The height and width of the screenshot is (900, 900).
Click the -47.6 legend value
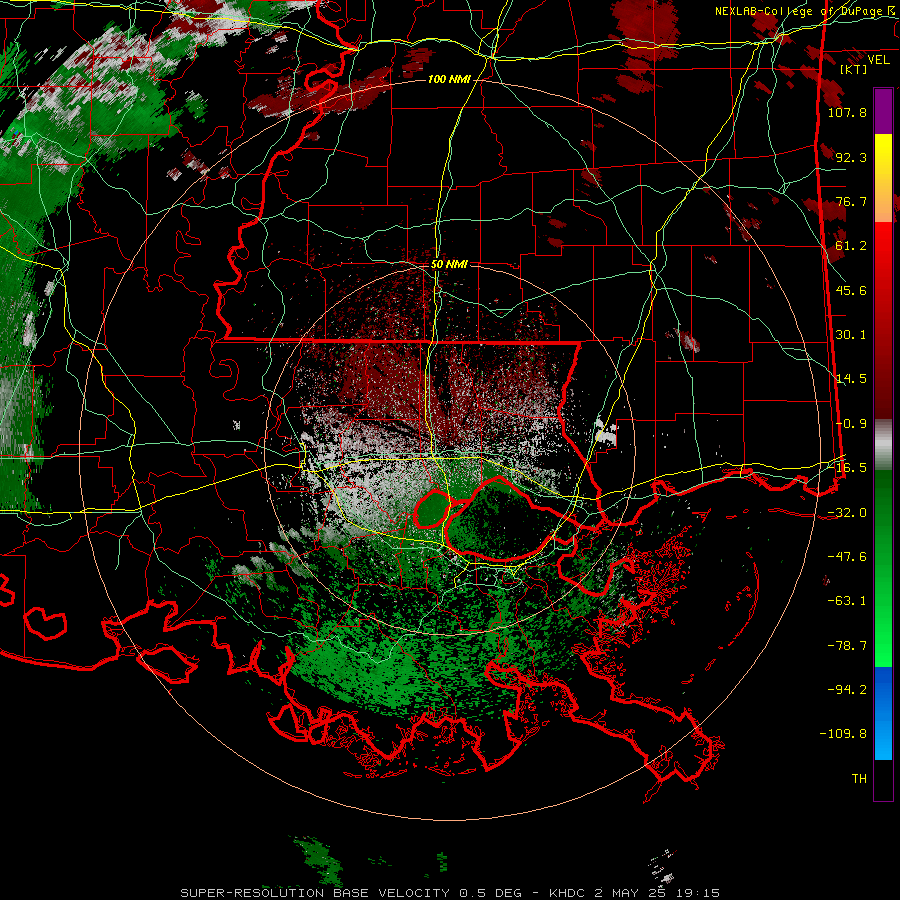click(847, 557)
